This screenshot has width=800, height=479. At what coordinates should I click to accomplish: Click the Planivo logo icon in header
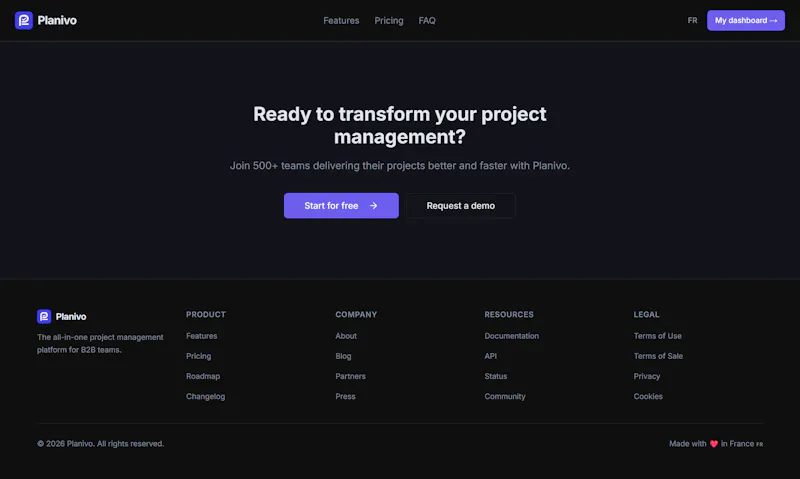23,20
